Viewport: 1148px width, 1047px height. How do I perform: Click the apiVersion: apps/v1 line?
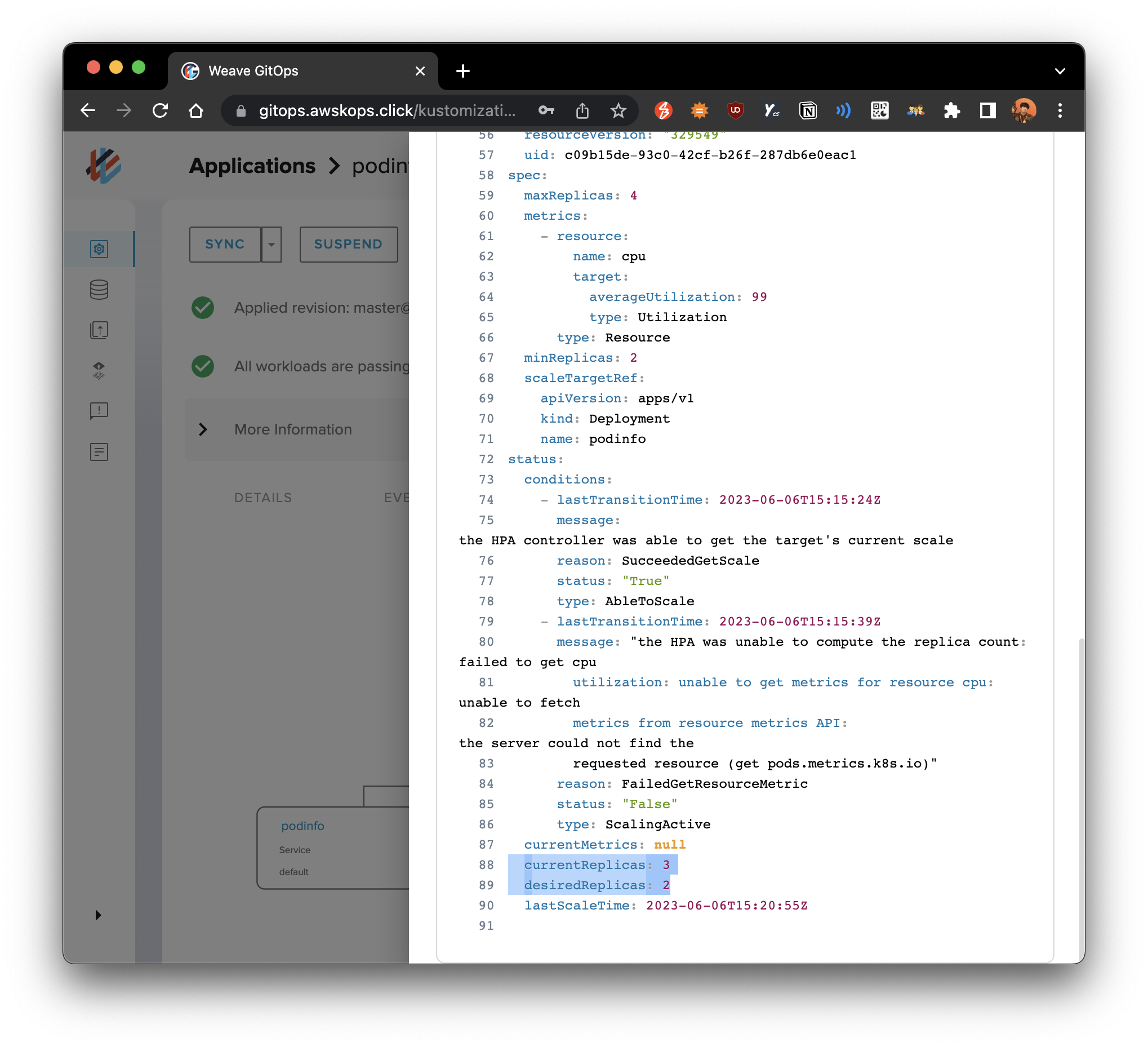[x=617, y=398]
